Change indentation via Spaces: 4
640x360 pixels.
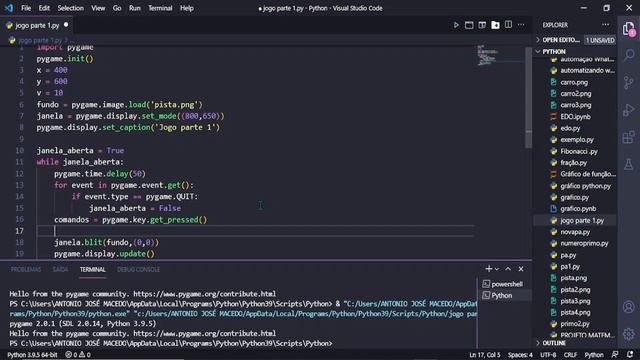click(x=520, y=355)
